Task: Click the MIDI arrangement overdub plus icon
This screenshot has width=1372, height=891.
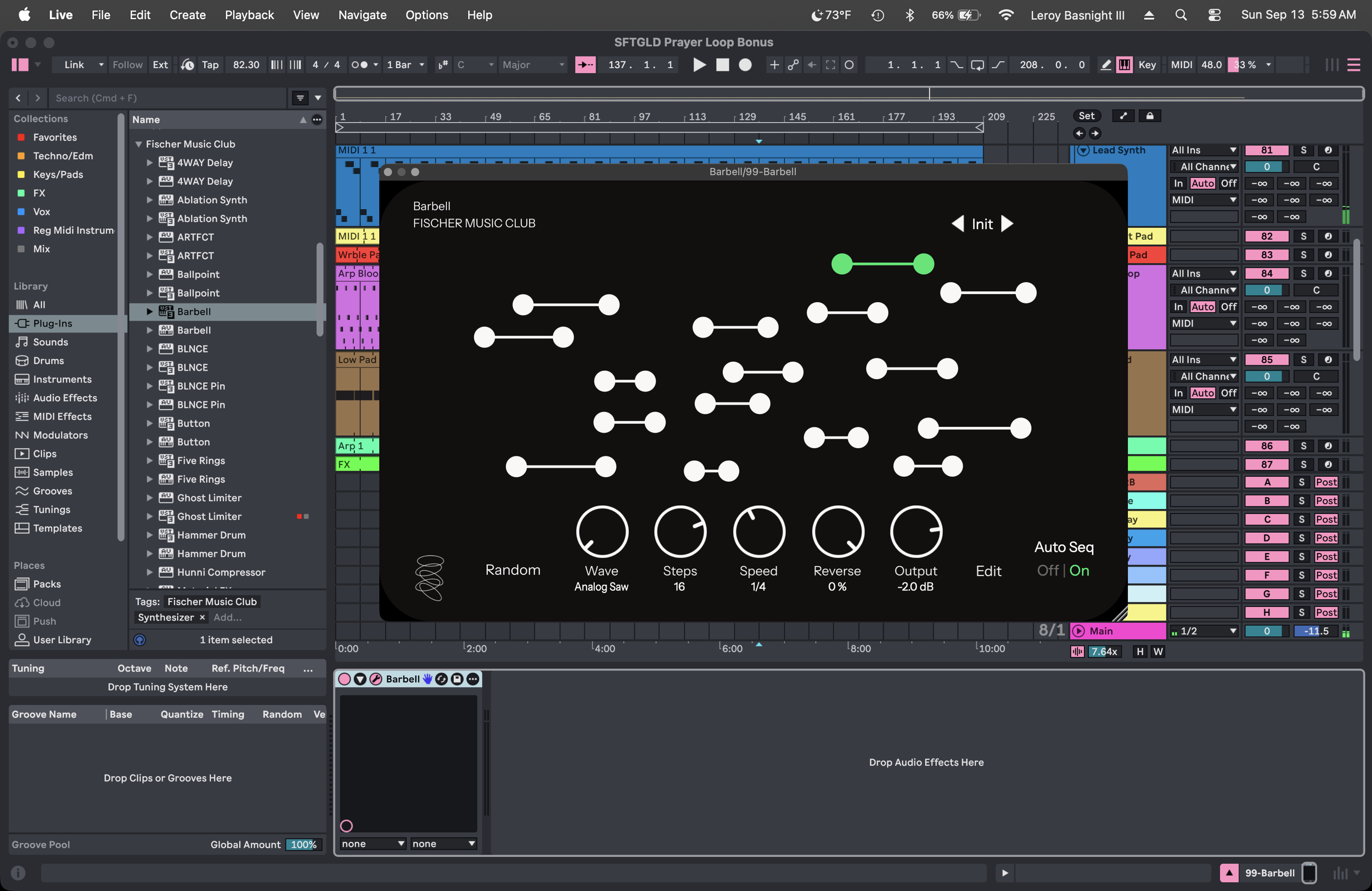Action: point(774,65)
